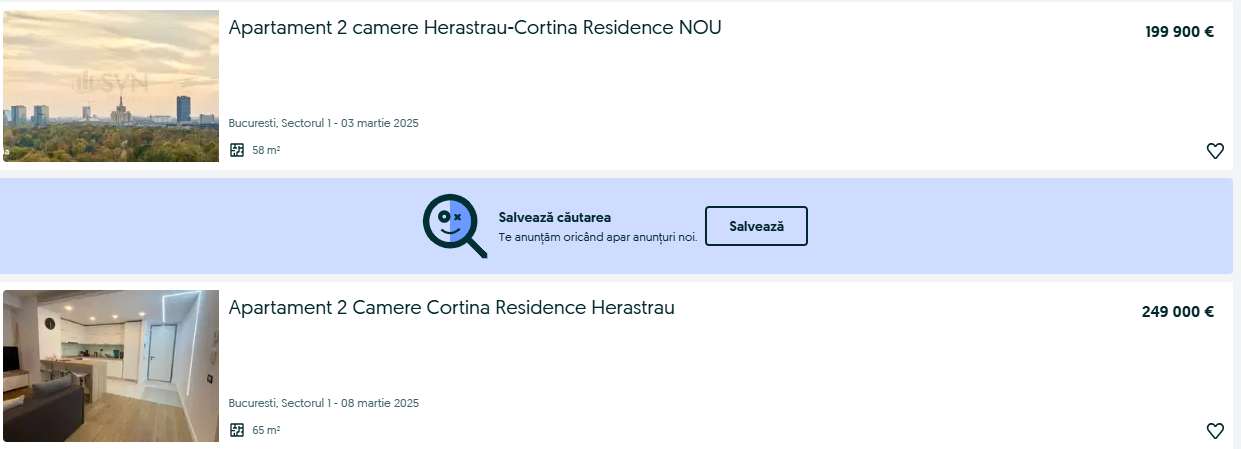Click the location line dated 08 martie 2025
1241x449 pixels.
pyautogui.click(x=324, y=404)
